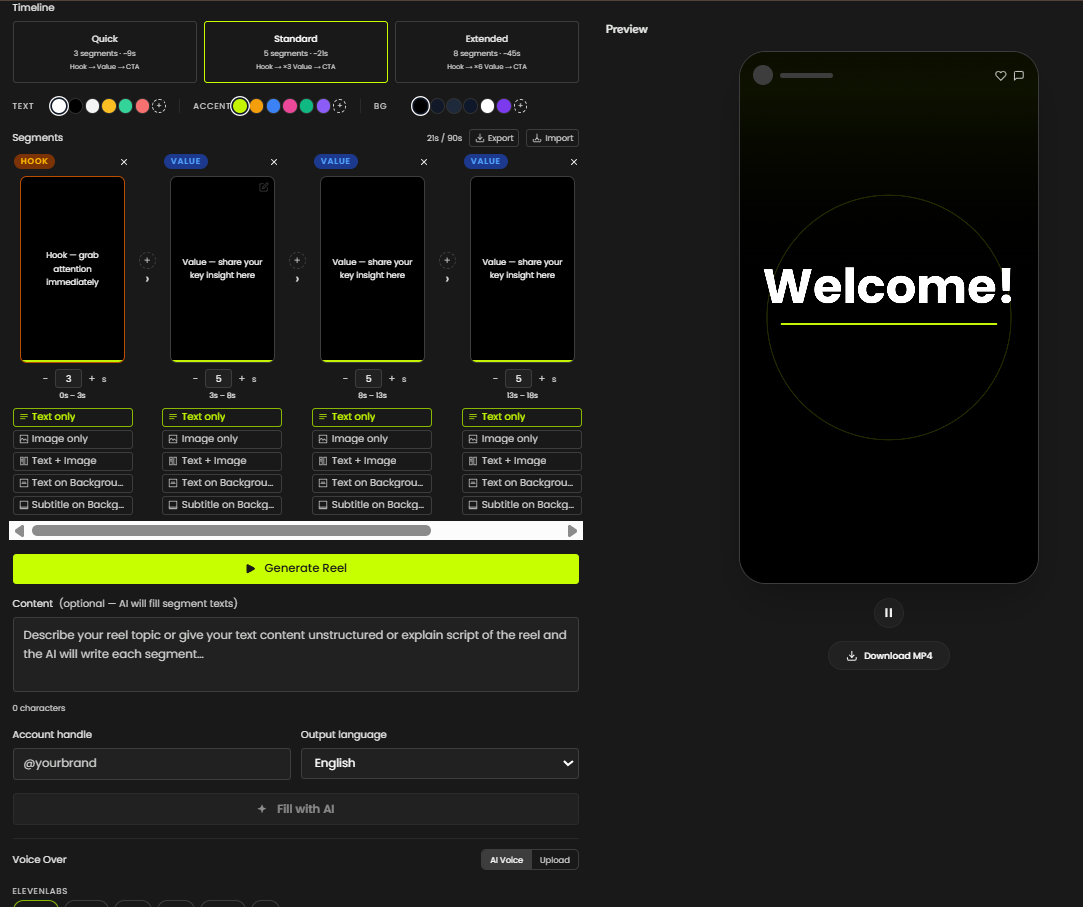
Task: Add a custom text color
Action: click(x=159, y=106)
